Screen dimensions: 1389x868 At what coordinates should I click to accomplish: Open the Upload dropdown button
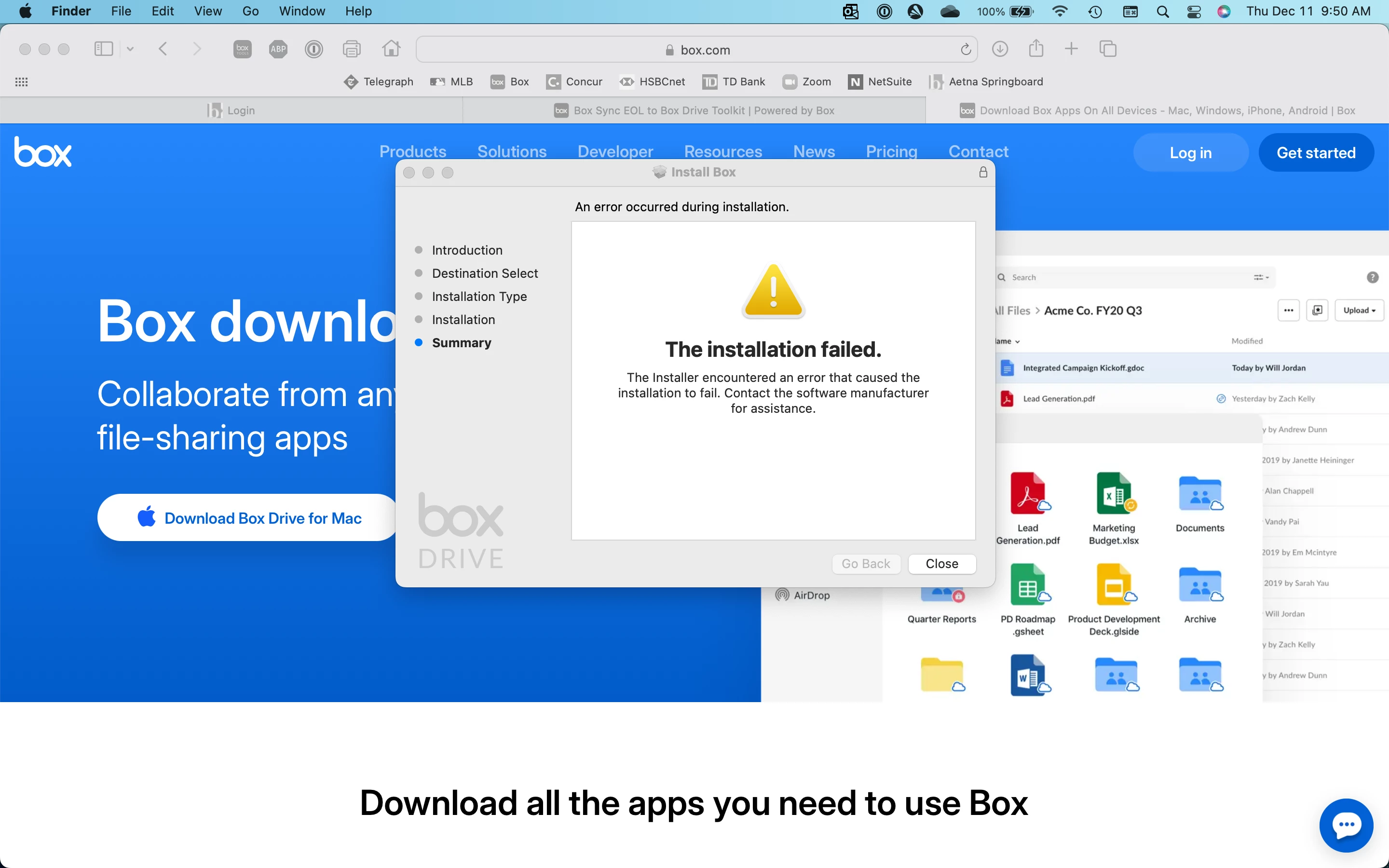(x=1359, y=310)
